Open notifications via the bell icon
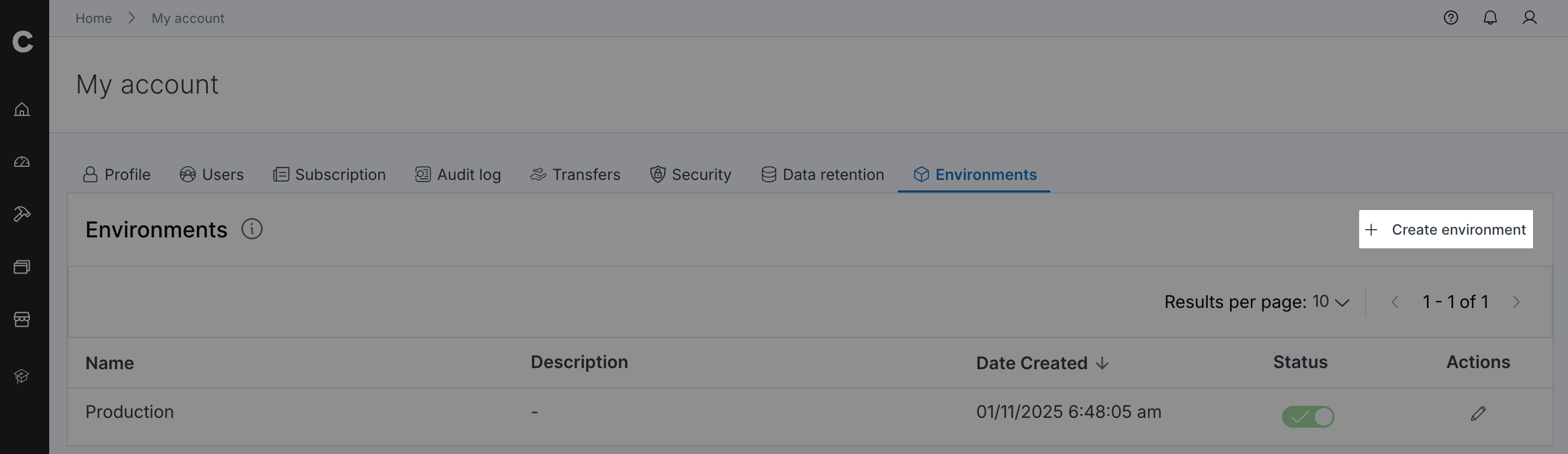The height and width of the screenshot is (454, 1568). [1490, 18]
